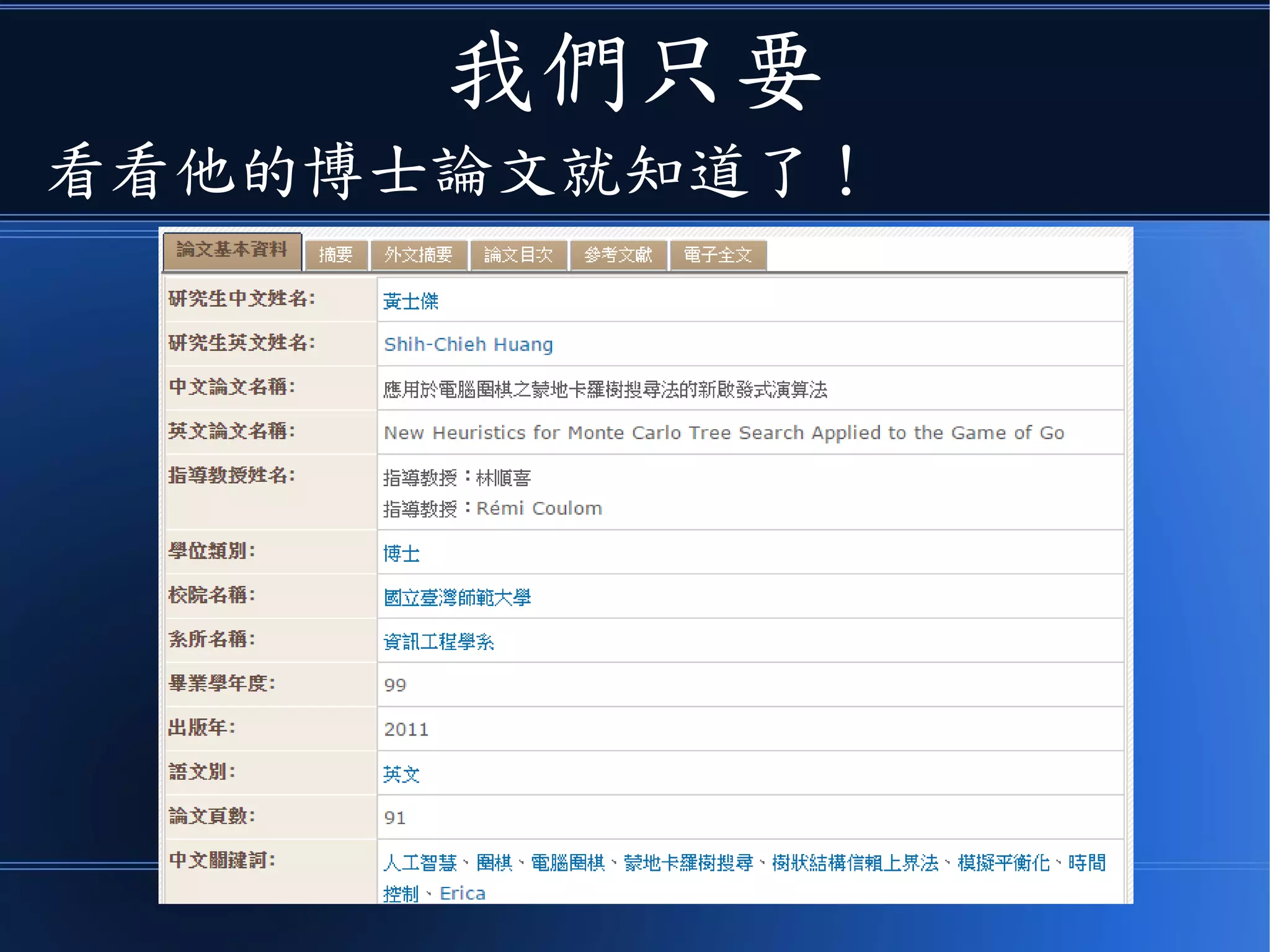This screenshot has width=1270, height=952.
Task: Click the 圍棋 keyword link
Action: coord(494,863)
